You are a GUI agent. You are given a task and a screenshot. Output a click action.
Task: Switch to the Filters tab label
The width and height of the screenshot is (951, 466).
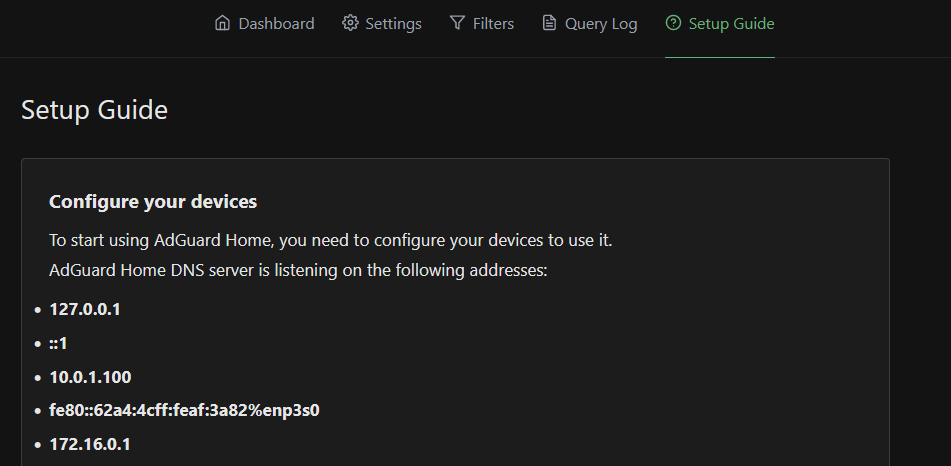click(493, 23)
